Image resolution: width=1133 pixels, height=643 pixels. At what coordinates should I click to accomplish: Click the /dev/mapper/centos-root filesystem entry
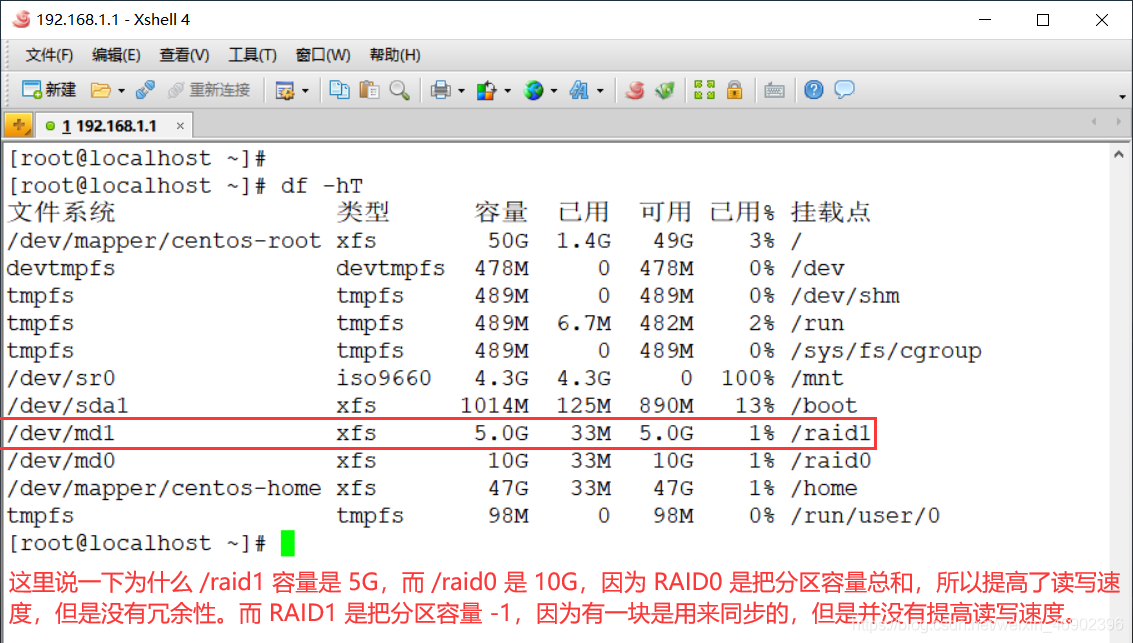click(164, 241)
